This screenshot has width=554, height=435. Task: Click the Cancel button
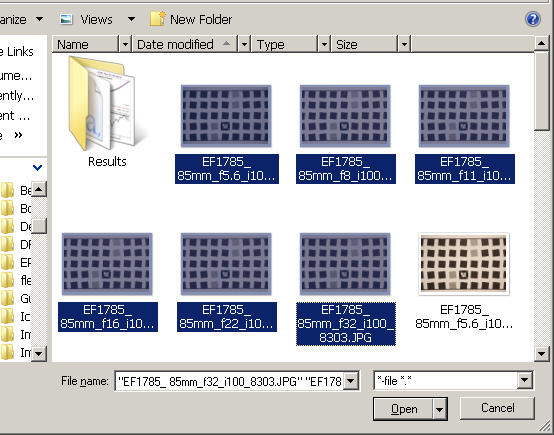497,408
